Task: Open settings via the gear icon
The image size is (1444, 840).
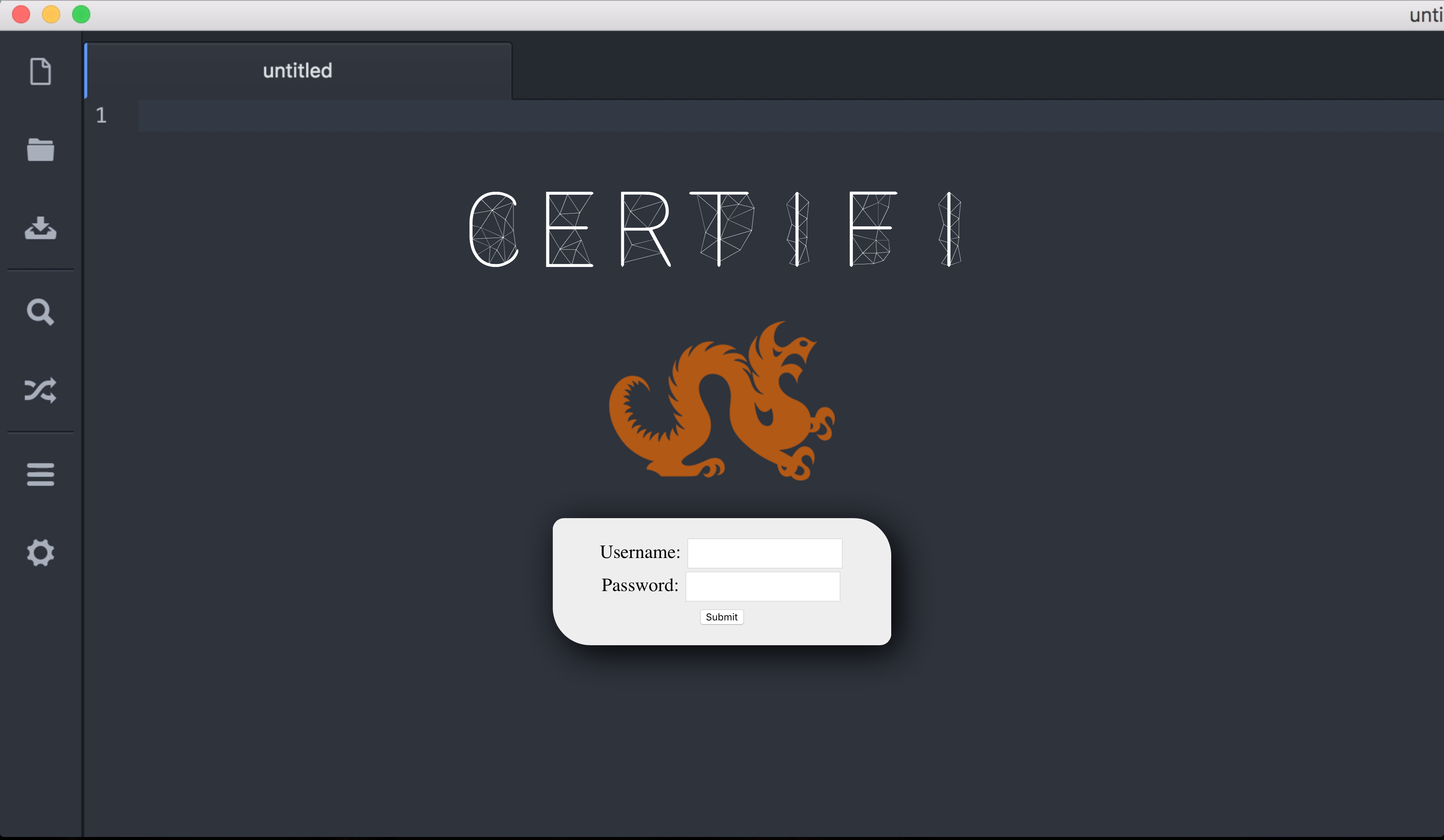Action: (40, 553)
